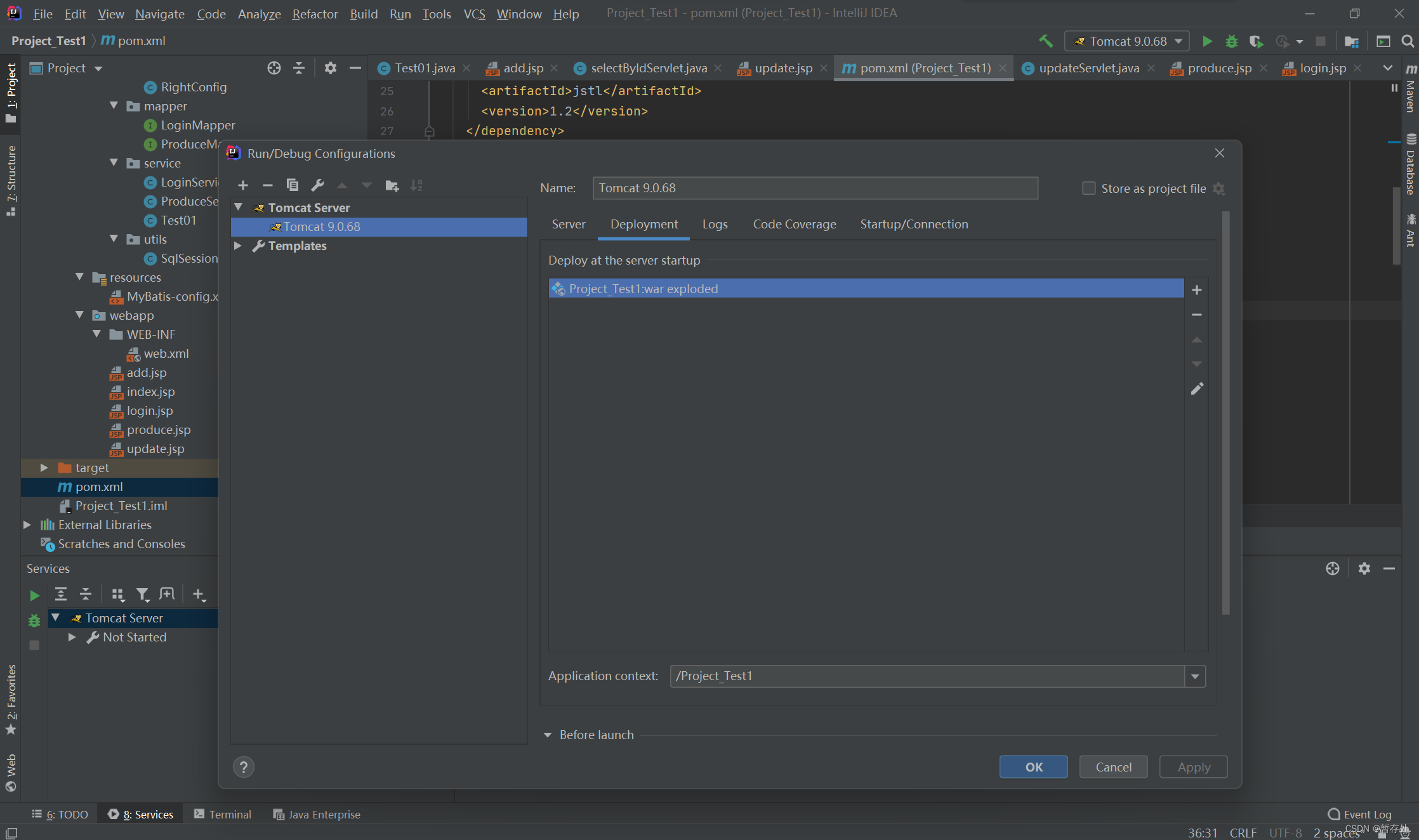Click dialog vertical scrollbar
This screenshot has height=840, width=1419.
click(x=1225, y=412)
